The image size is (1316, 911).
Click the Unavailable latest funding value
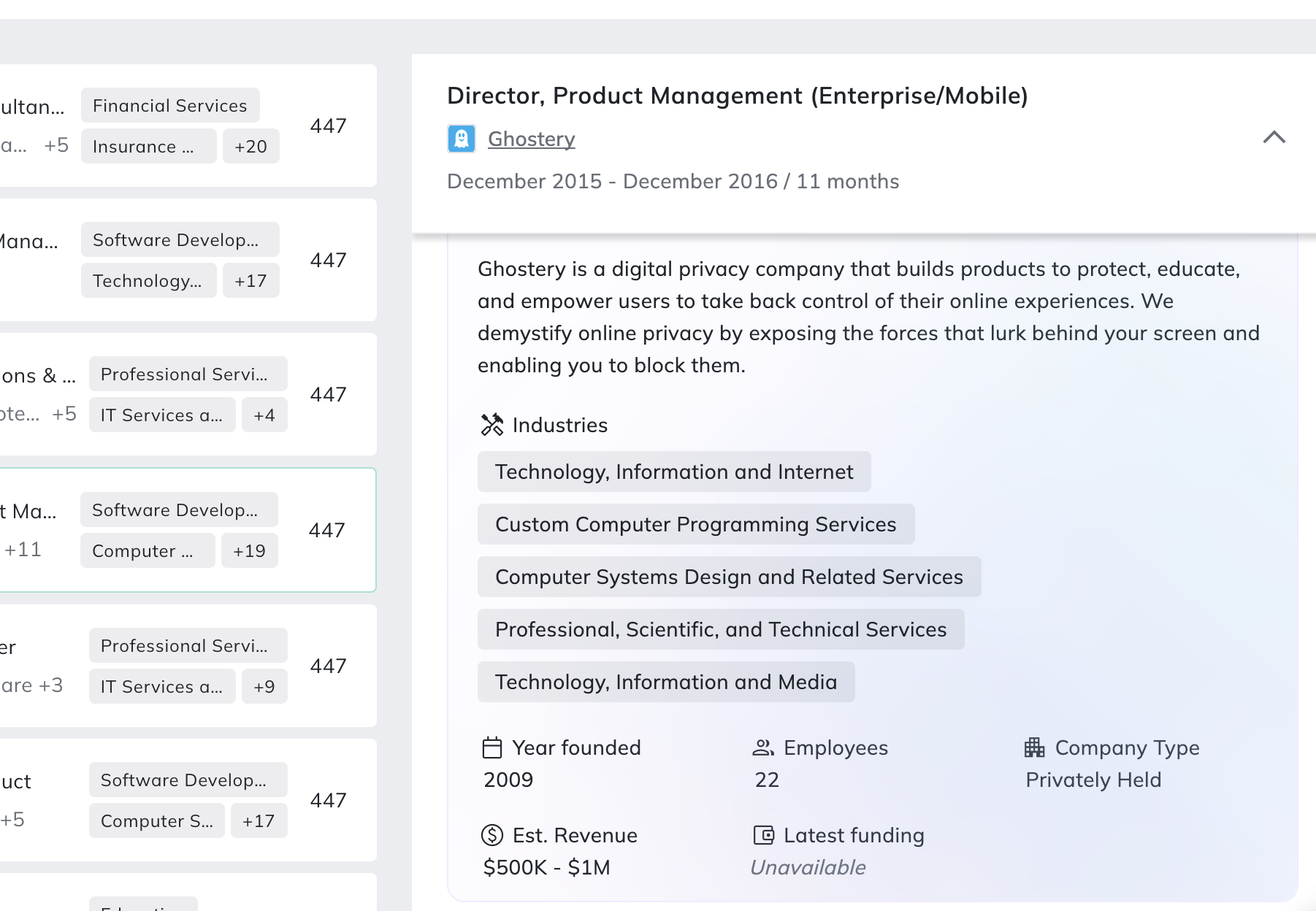(808, 867)
